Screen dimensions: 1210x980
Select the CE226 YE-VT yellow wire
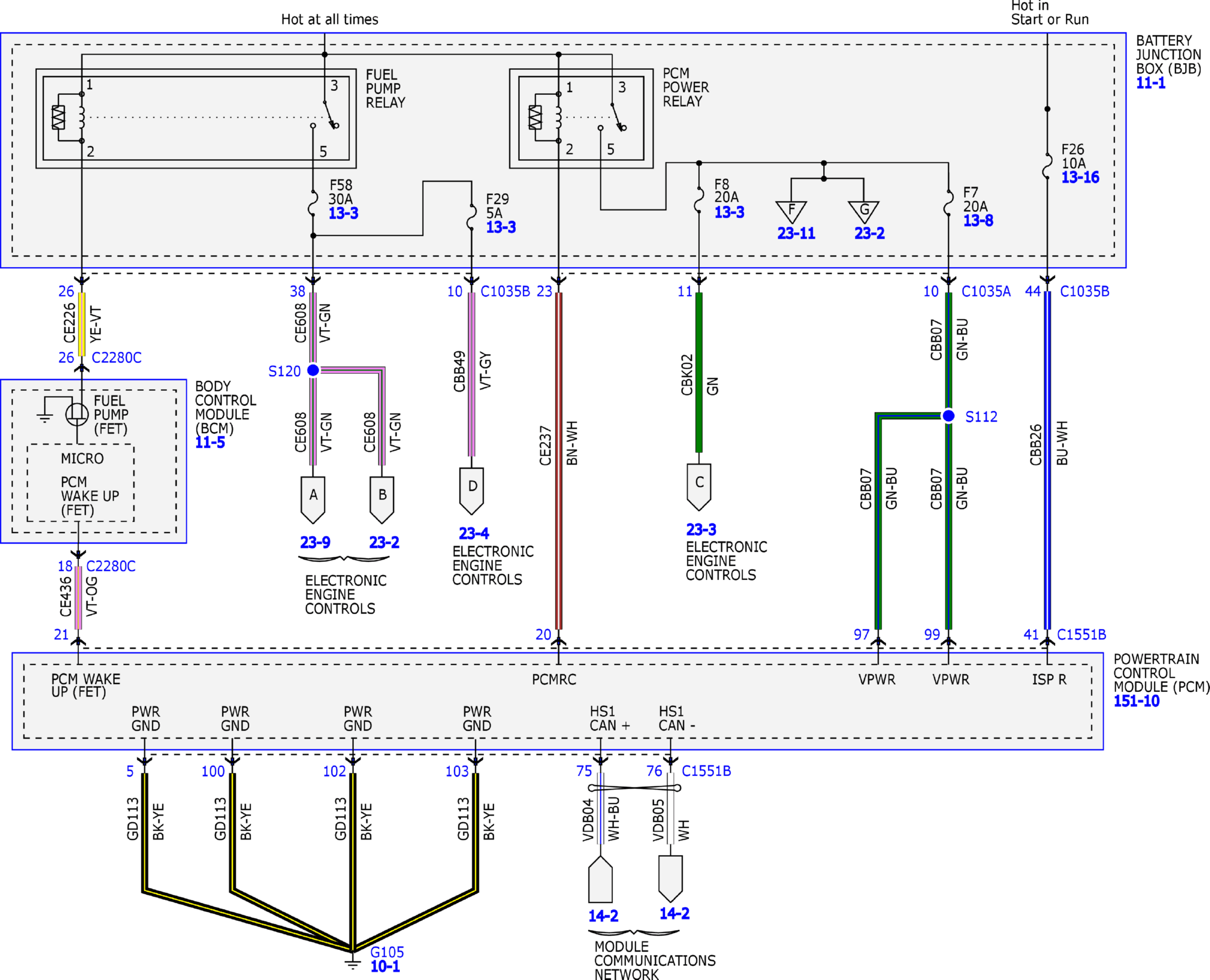(81, 324)
